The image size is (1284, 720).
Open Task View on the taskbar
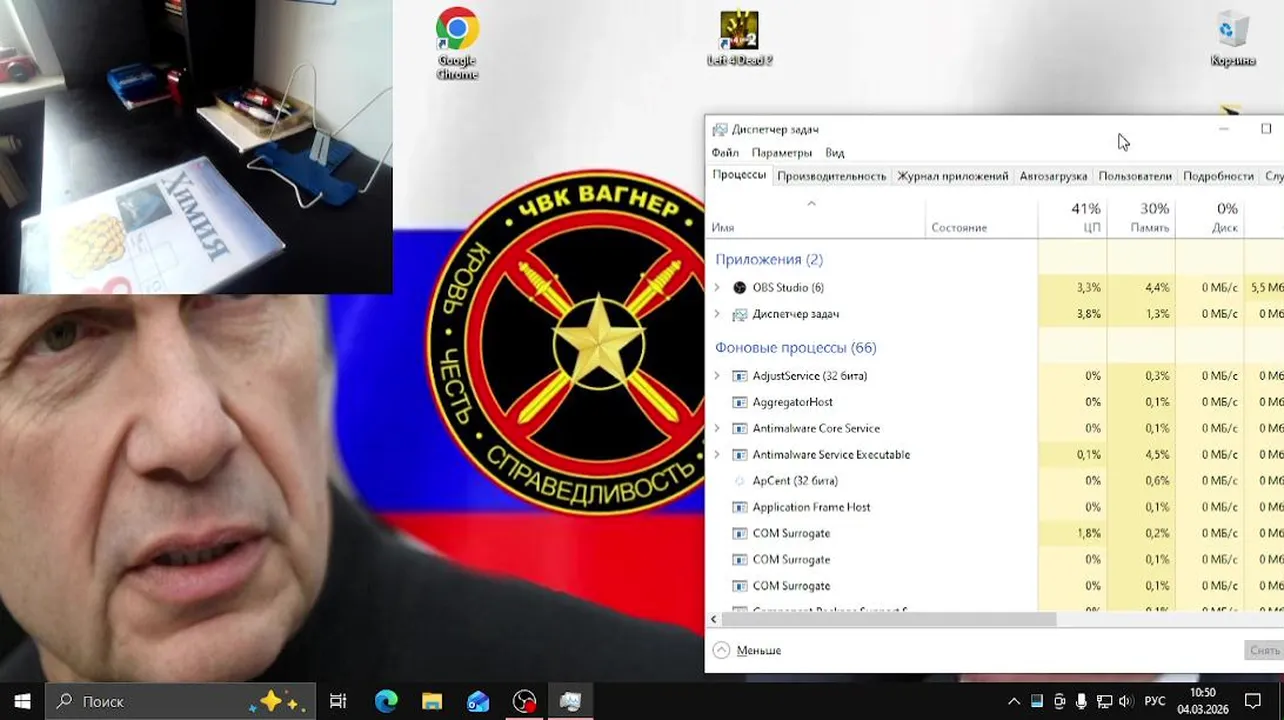[x=338, y=701]
